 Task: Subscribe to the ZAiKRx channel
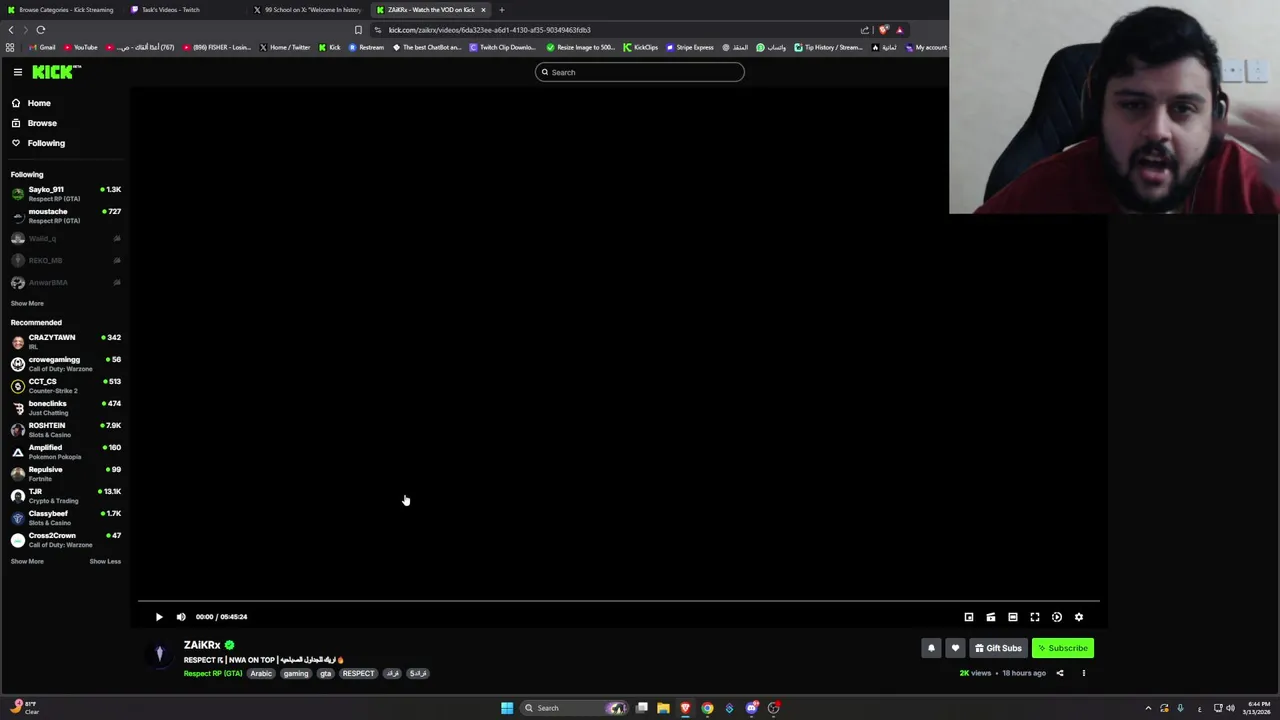tap(1063, 648)
